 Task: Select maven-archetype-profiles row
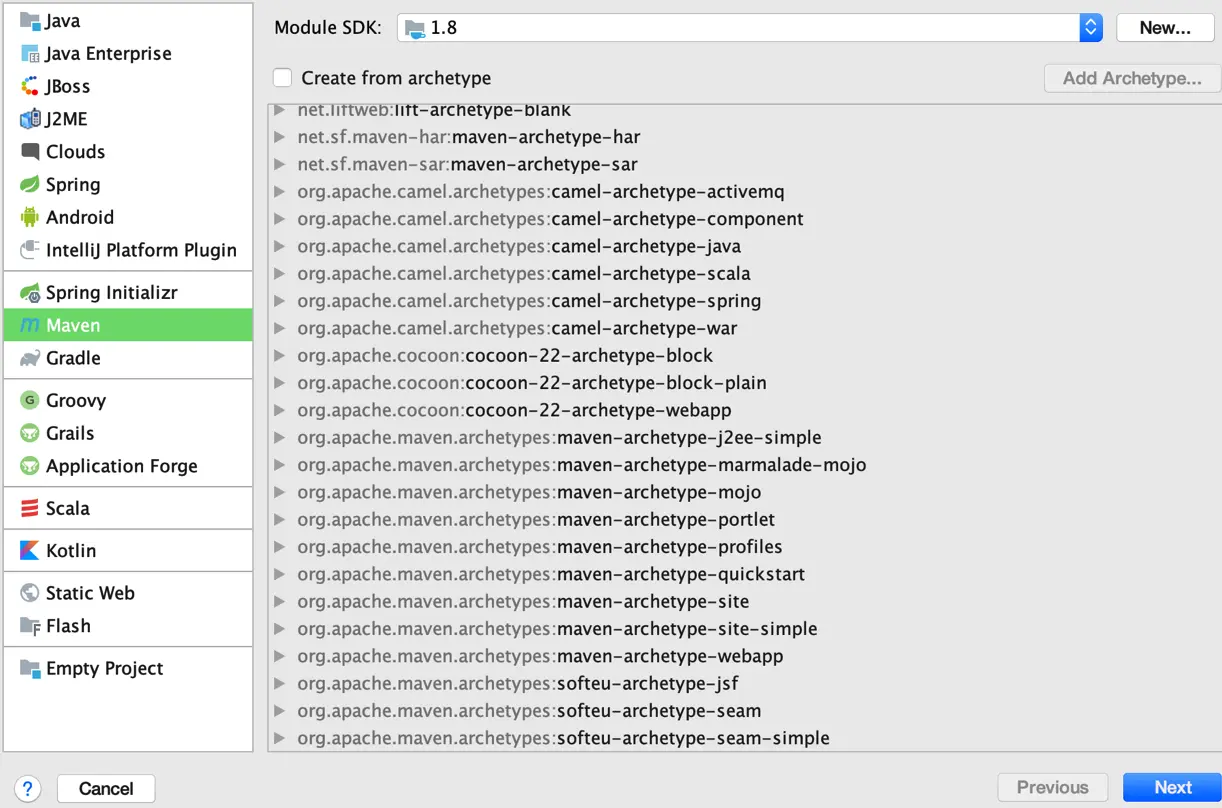(745, 547)
